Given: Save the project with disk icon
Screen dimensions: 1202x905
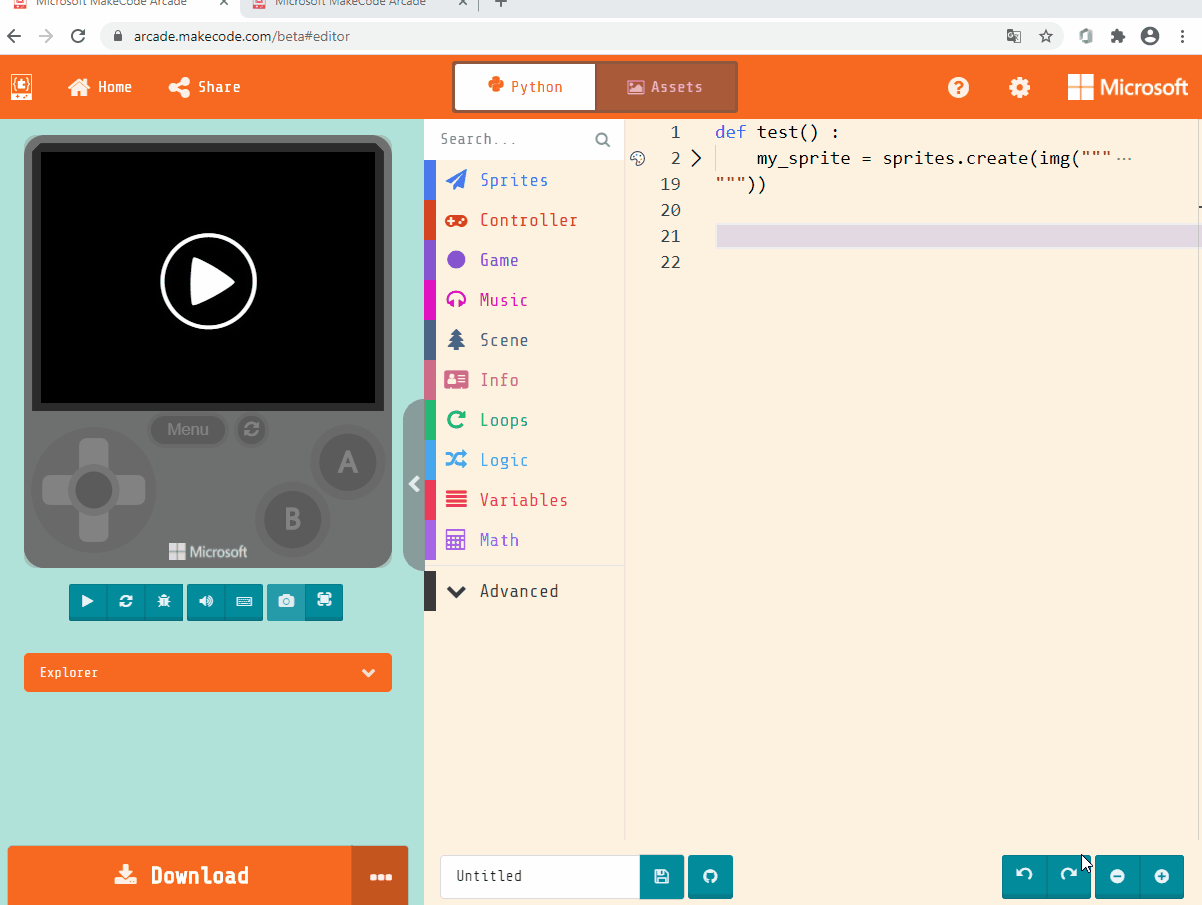Looking at the screenshot, I should [662, 876].
